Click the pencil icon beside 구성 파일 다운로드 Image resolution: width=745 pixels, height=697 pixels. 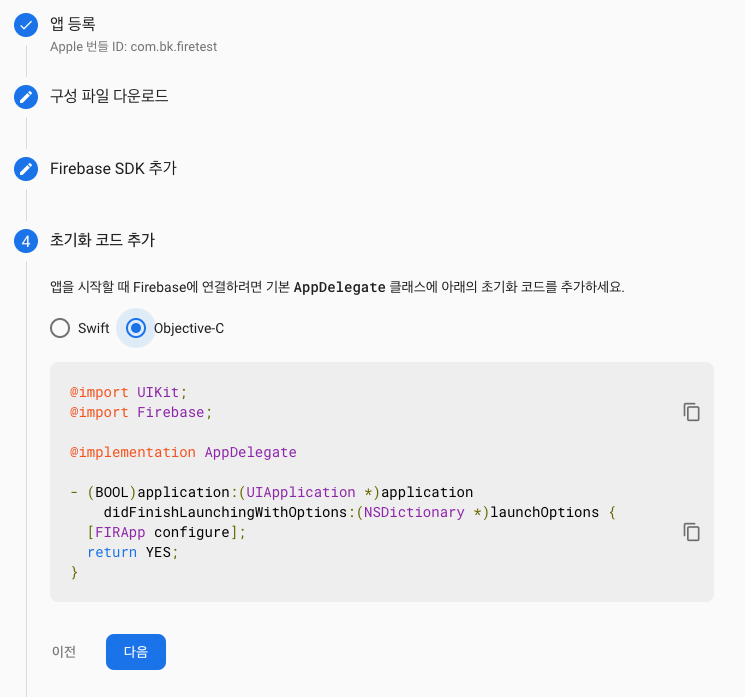click(26, 97)
